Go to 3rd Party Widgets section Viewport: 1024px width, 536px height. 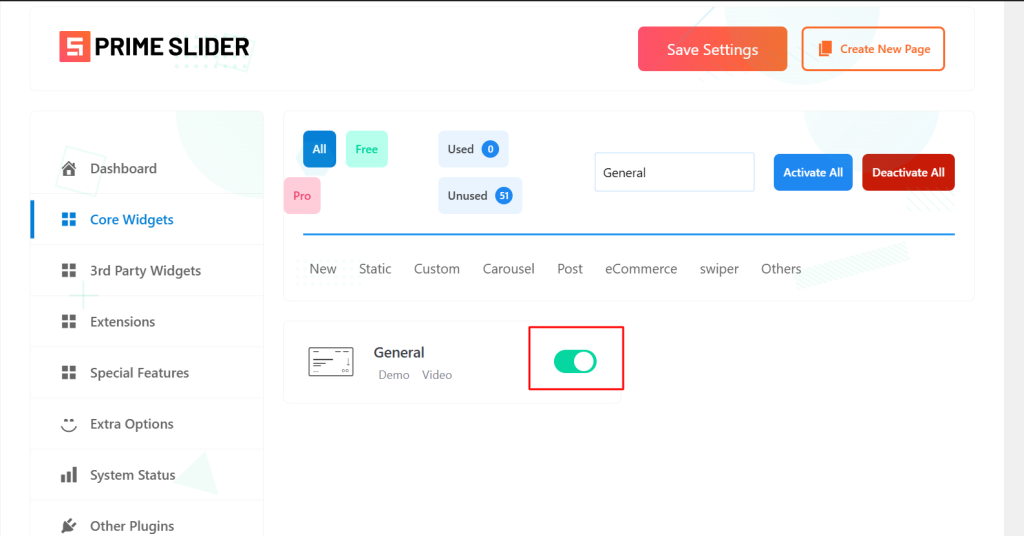[147, 270]
